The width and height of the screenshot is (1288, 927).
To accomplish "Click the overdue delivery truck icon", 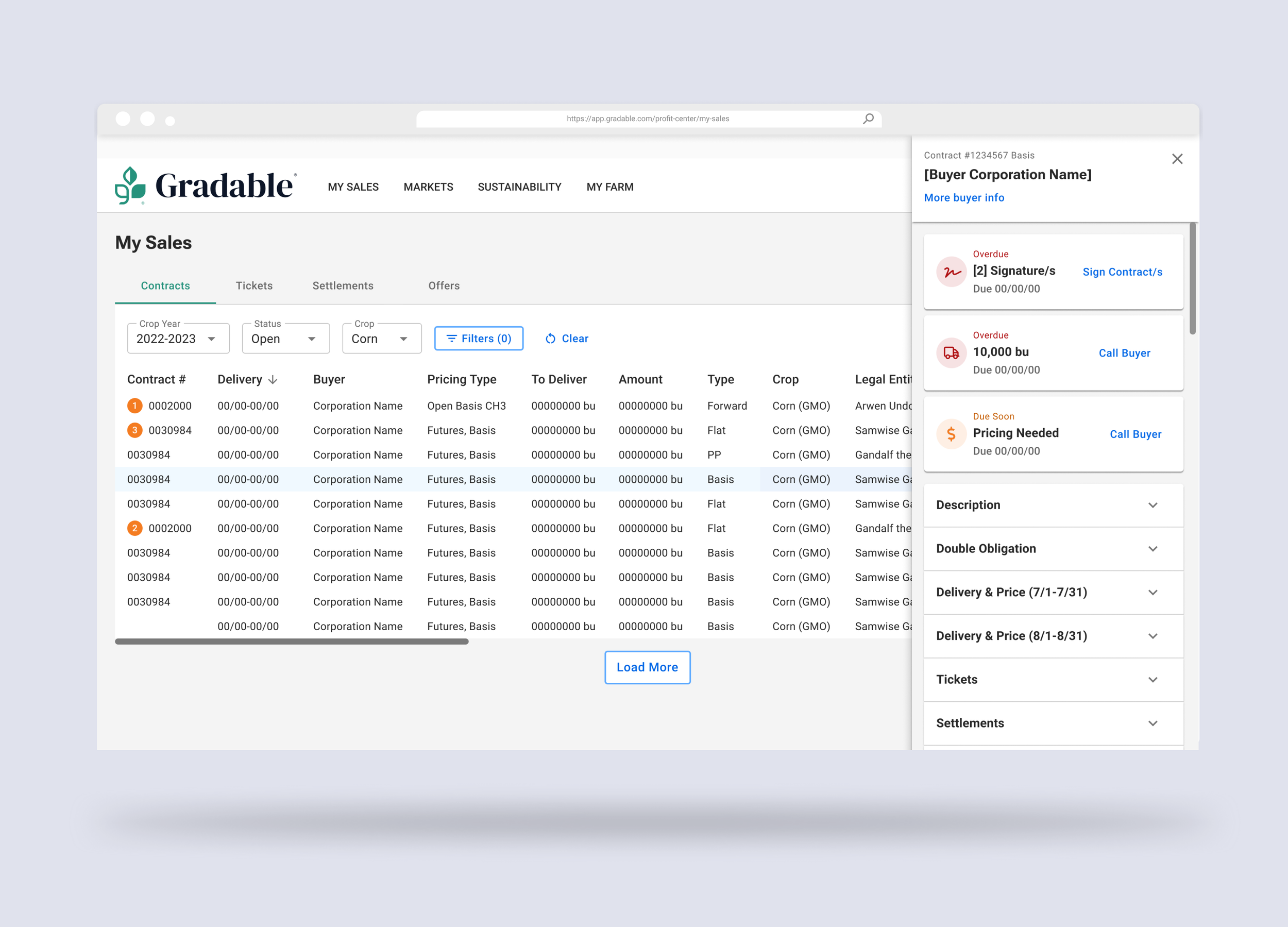I will [951, 353].
